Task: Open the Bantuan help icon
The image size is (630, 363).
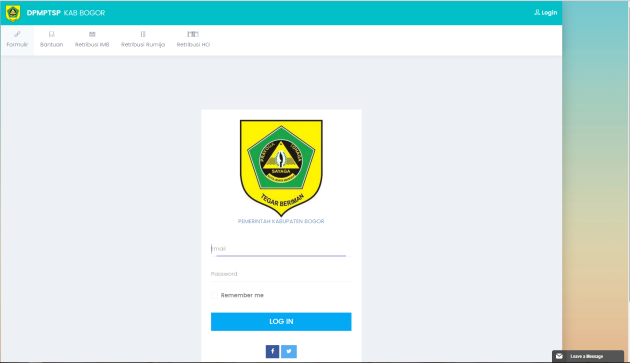Action: coord(51,34)
